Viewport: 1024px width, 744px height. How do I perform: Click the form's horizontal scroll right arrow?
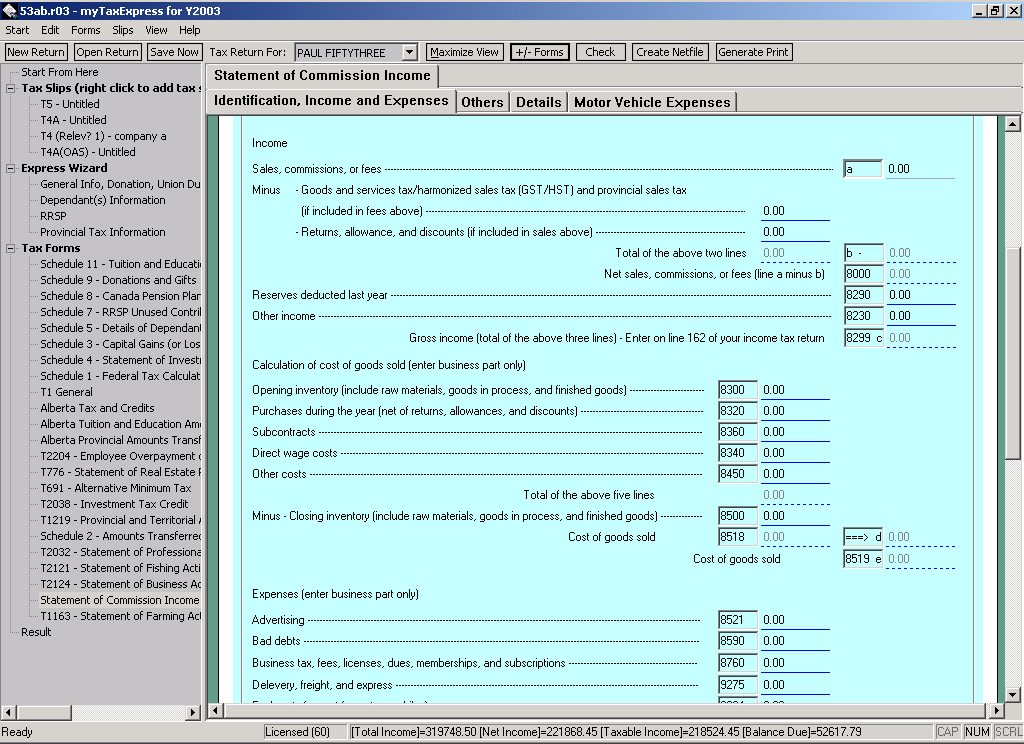[997, 711]
